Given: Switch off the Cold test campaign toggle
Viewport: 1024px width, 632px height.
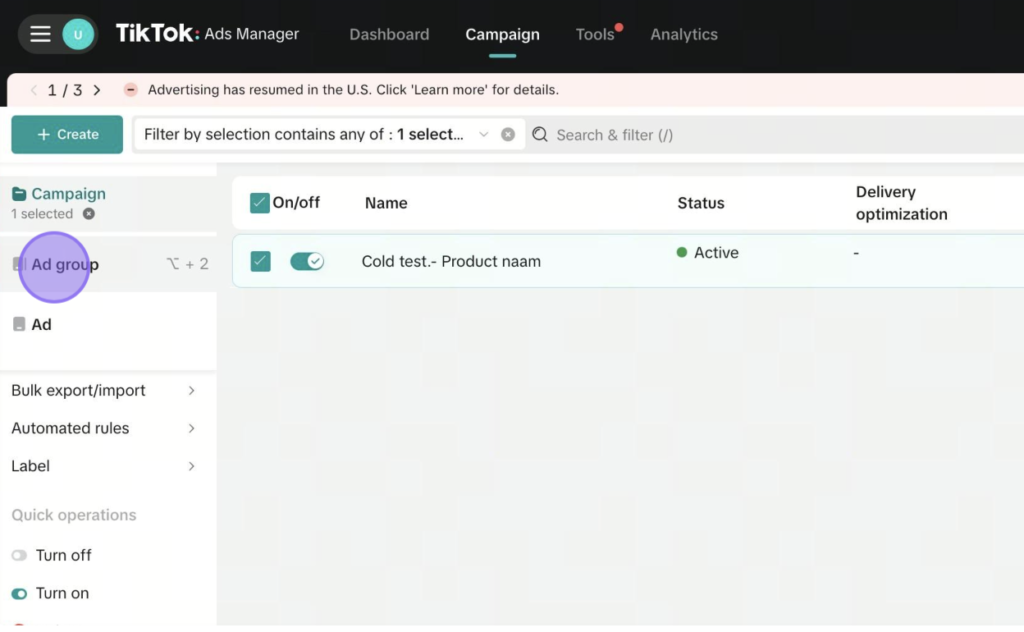Looking at the screenshot, I should click(307, 261).
